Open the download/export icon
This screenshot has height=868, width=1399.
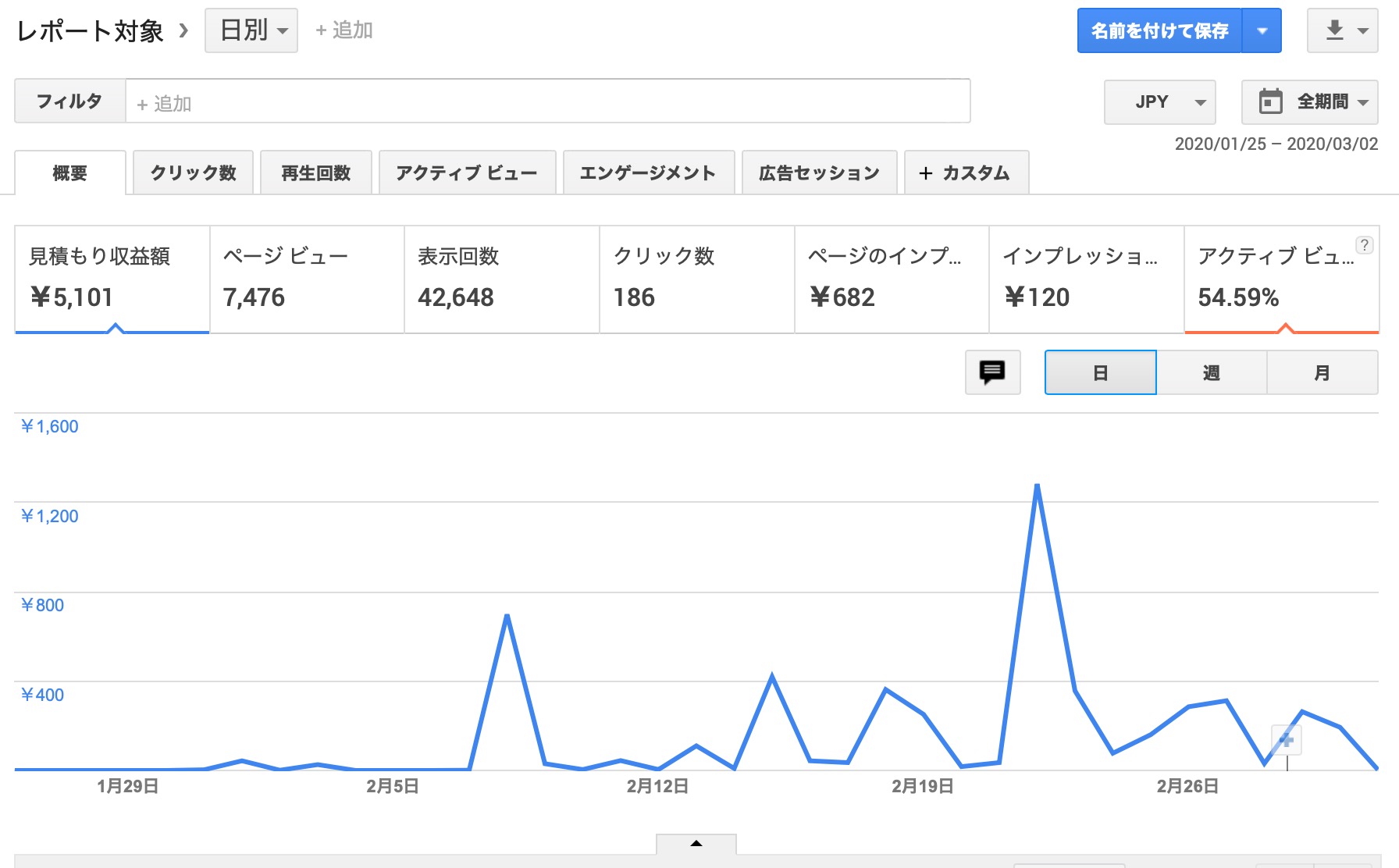pos(1336,30)
